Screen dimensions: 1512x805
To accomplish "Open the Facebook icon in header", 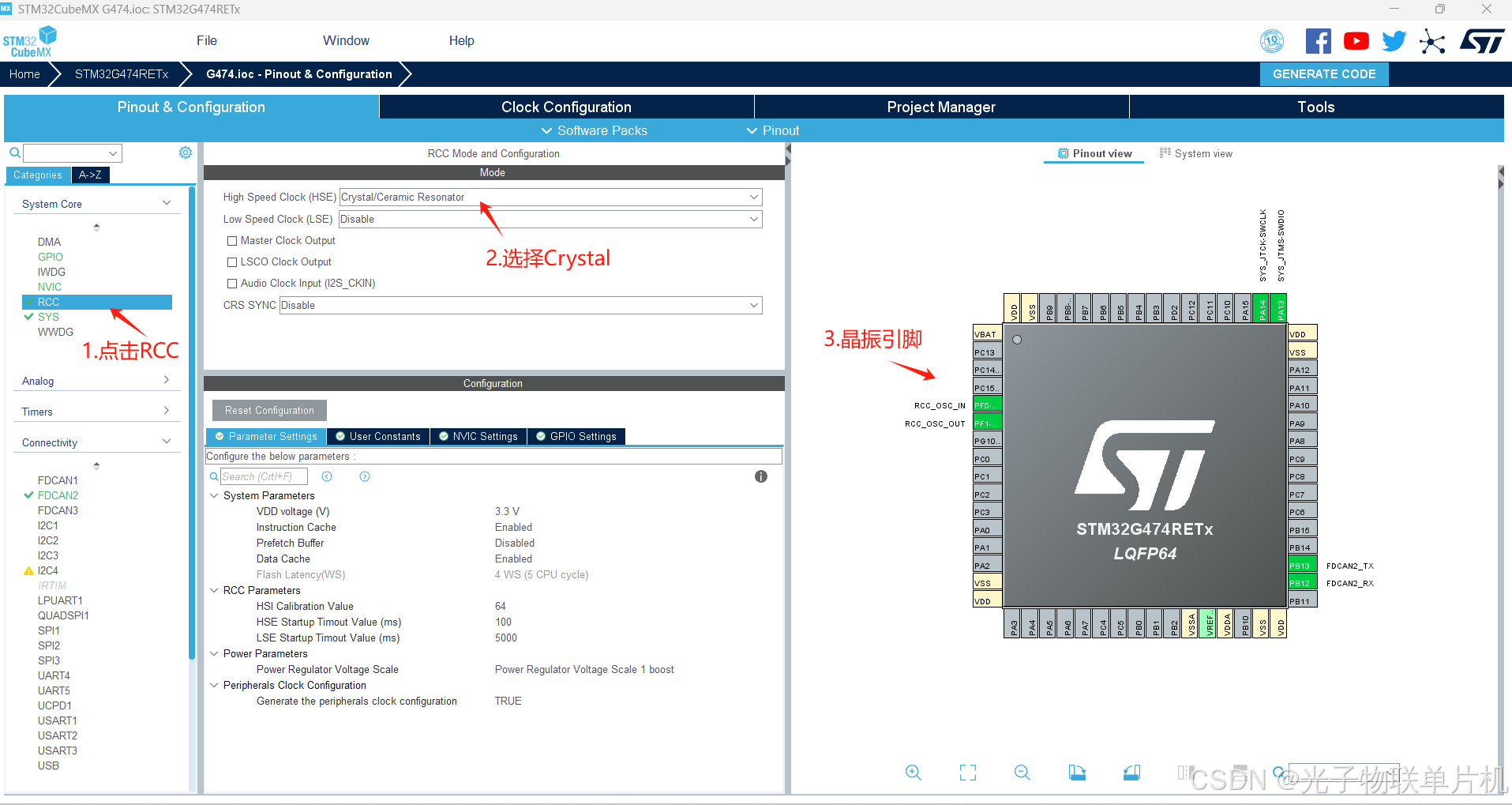I will (1318, 41).
